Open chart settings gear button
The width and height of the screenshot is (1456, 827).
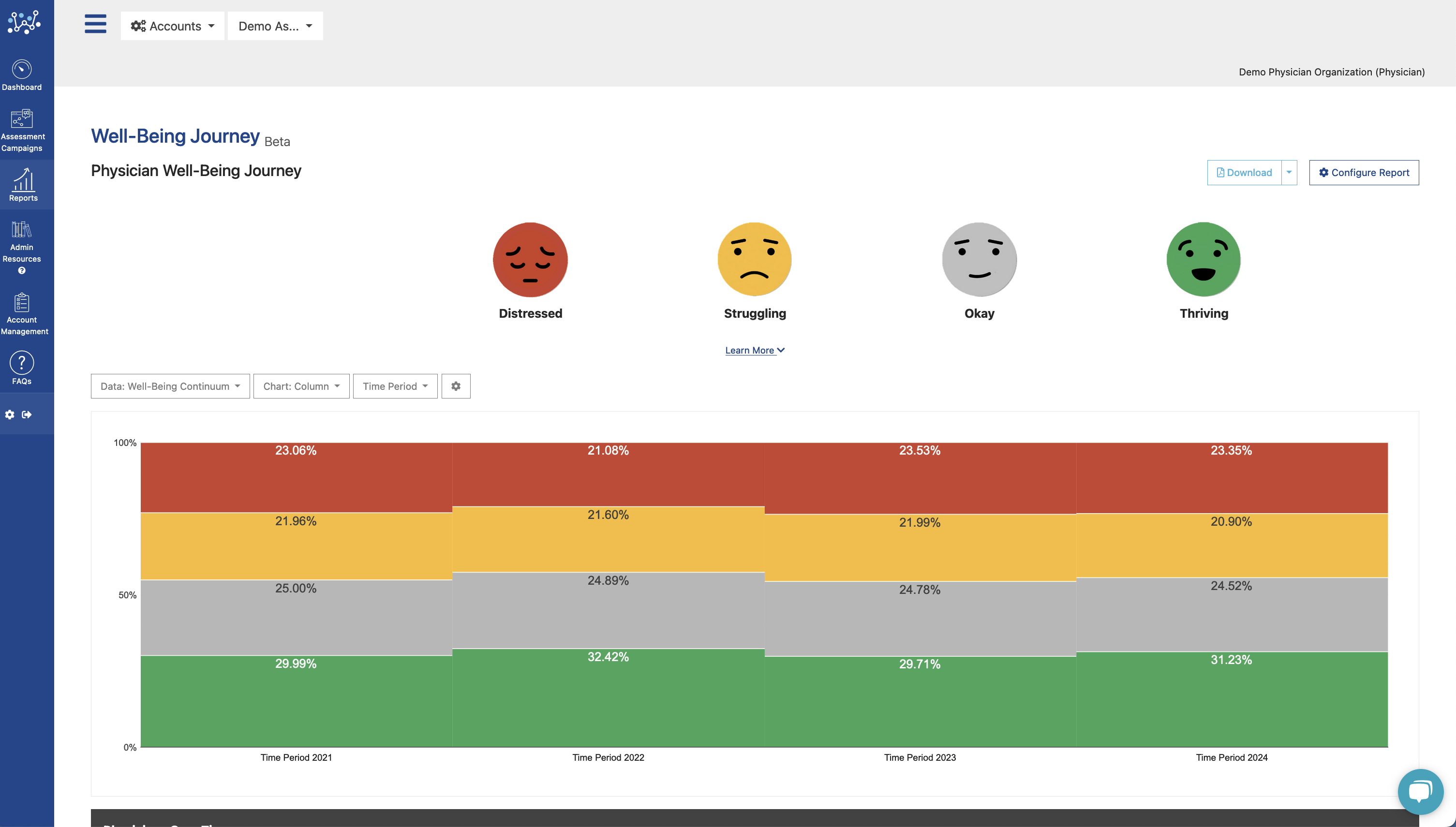click(456, 386)
